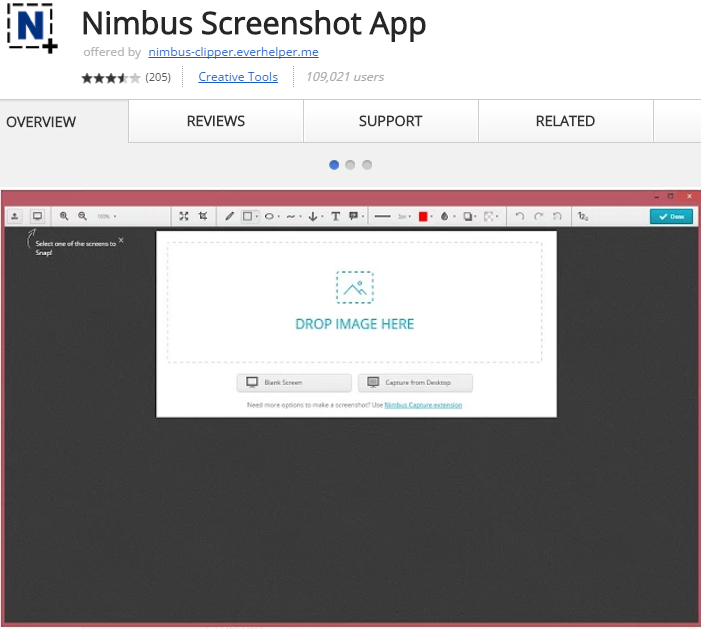Click the upload image icon in toolbar
The width and height of the screenshot is (701, 629).
(x=15, y=216)
